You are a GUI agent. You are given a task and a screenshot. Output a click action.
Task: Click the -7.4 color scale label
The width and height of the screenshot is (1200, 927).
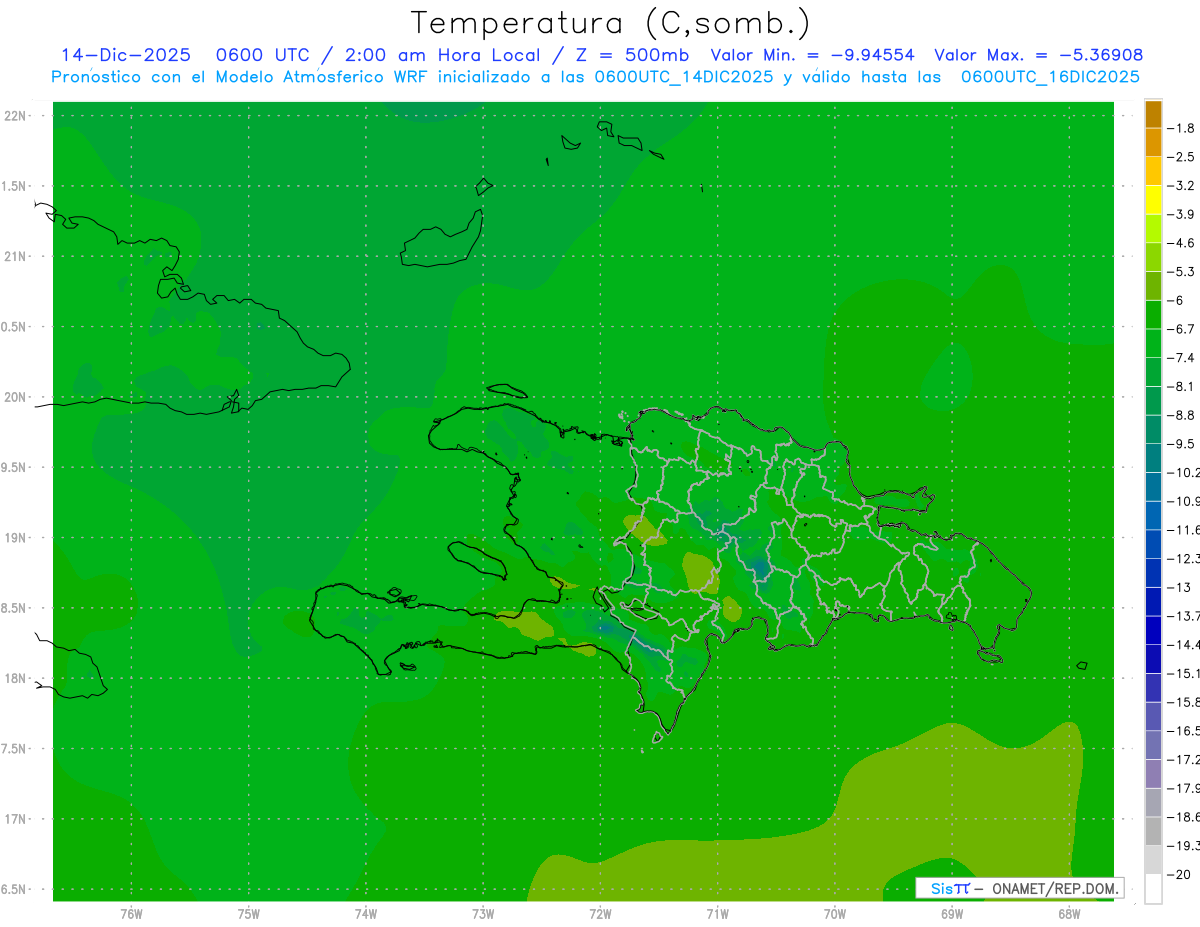tap(1181, 358)
